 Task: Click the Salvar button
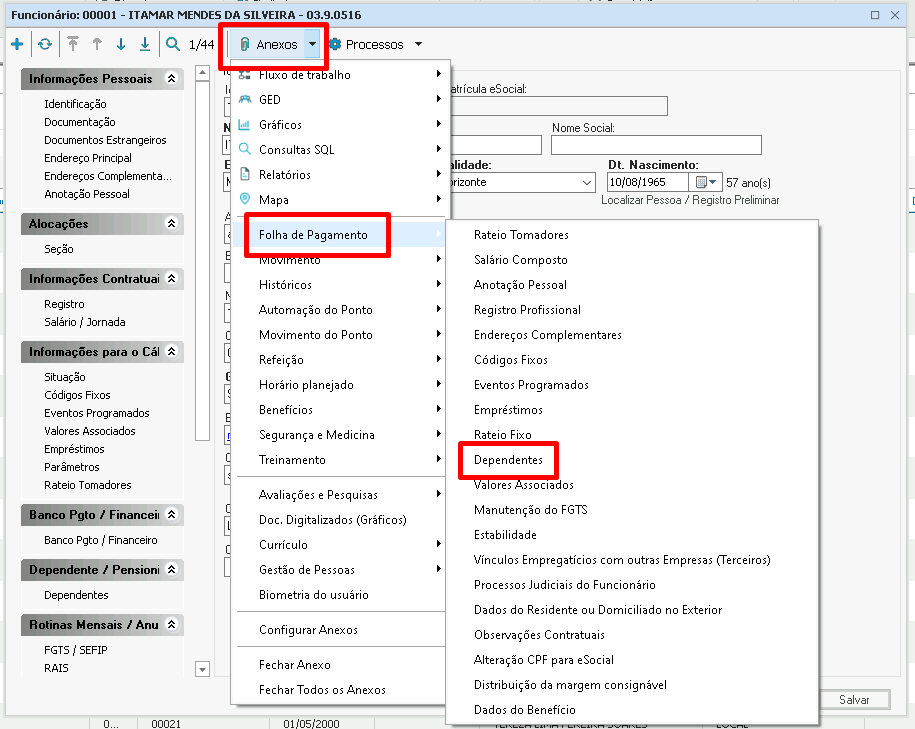854,700
